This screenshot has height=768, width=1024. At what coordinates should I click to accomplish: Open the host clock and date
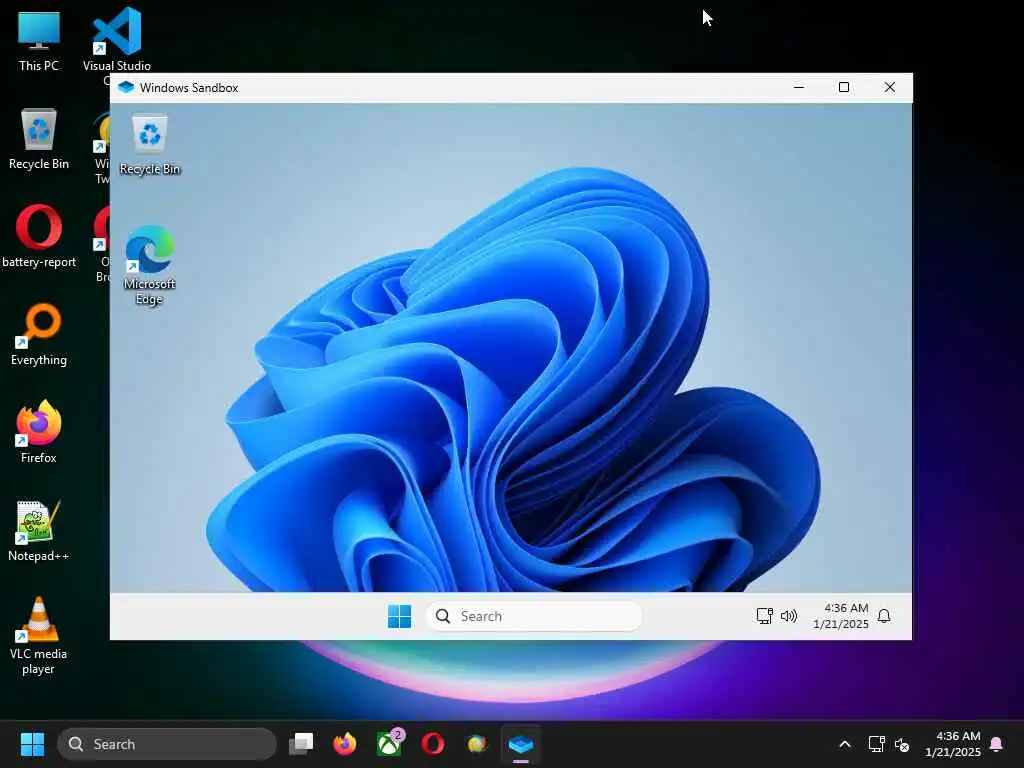tap(953, 744)
